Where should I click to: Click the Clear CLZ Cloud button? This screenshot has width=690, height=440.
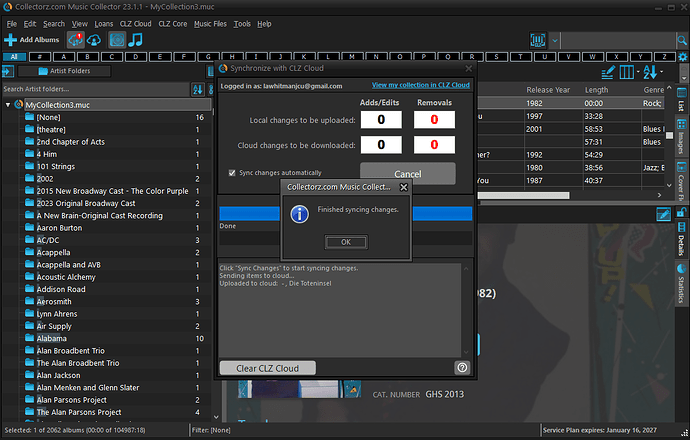[x=268, y=368]
